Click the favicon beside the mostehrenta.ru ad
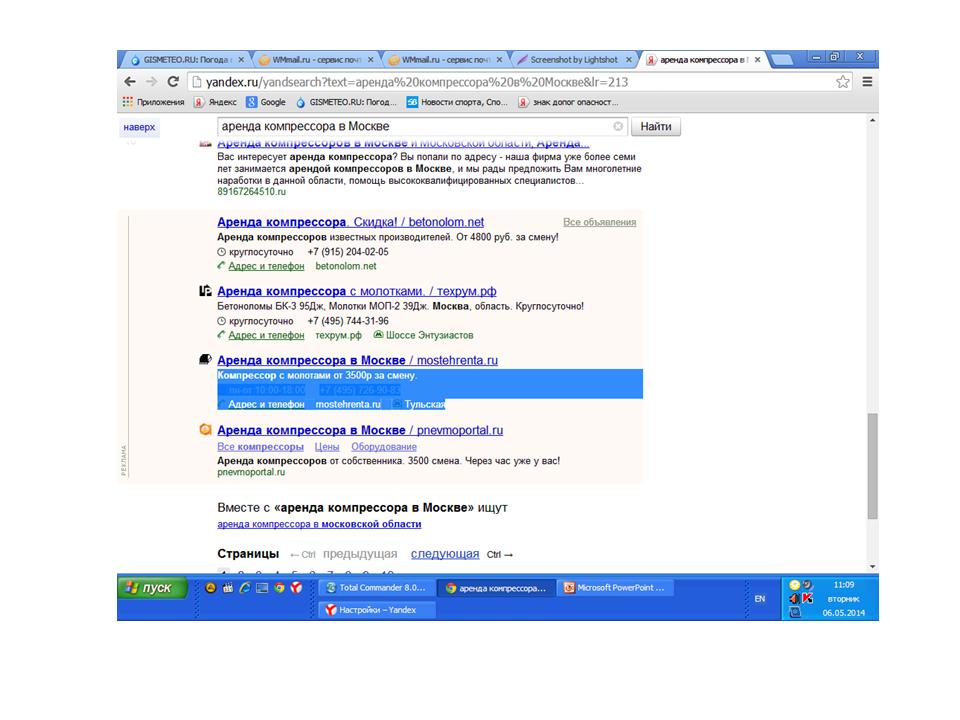The width and height of the screenshot is (960, 720). pyautogui.click(x=206, y=359)
